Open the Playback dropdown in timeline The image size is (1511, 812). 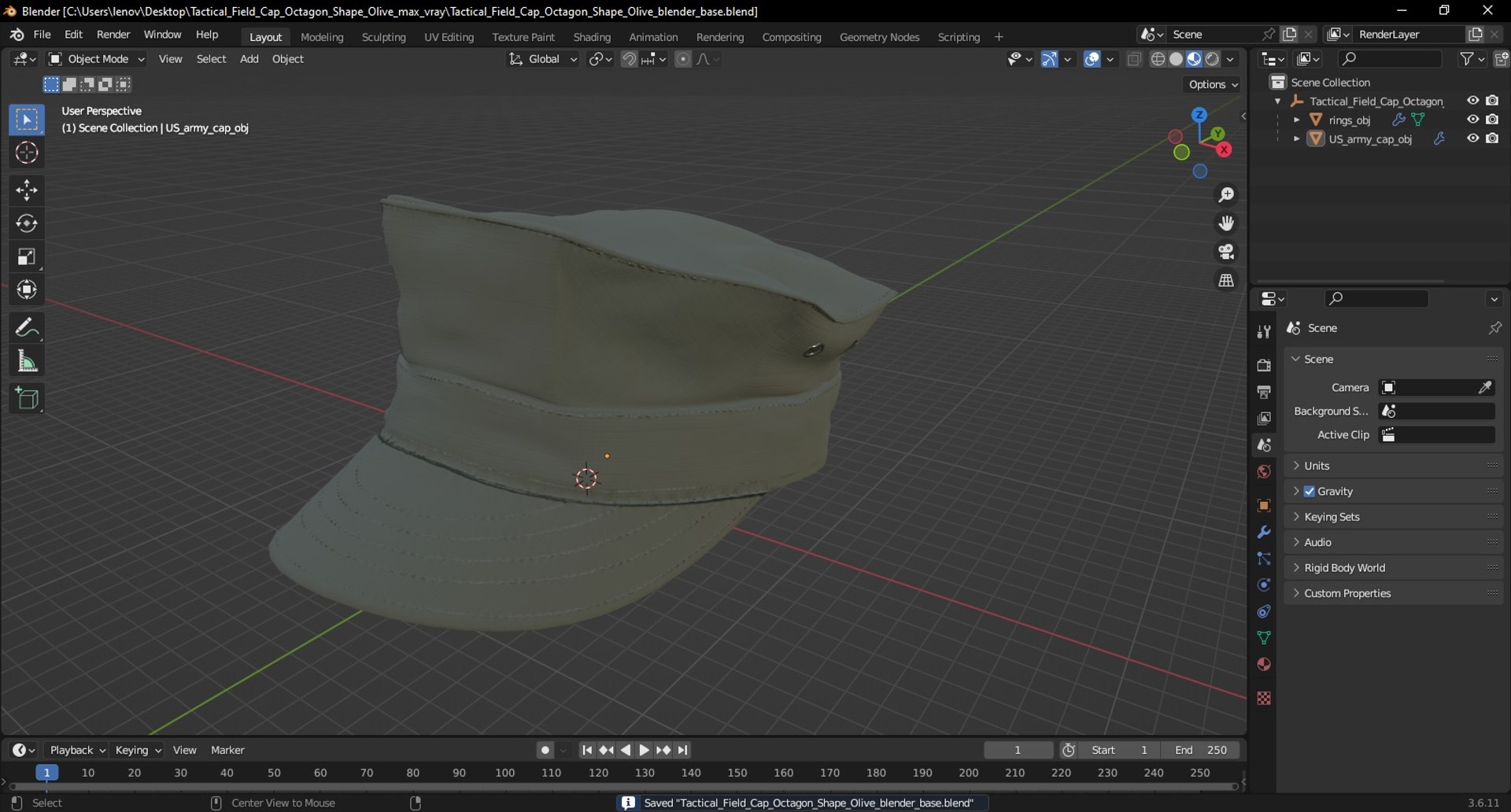pos(77,751)
